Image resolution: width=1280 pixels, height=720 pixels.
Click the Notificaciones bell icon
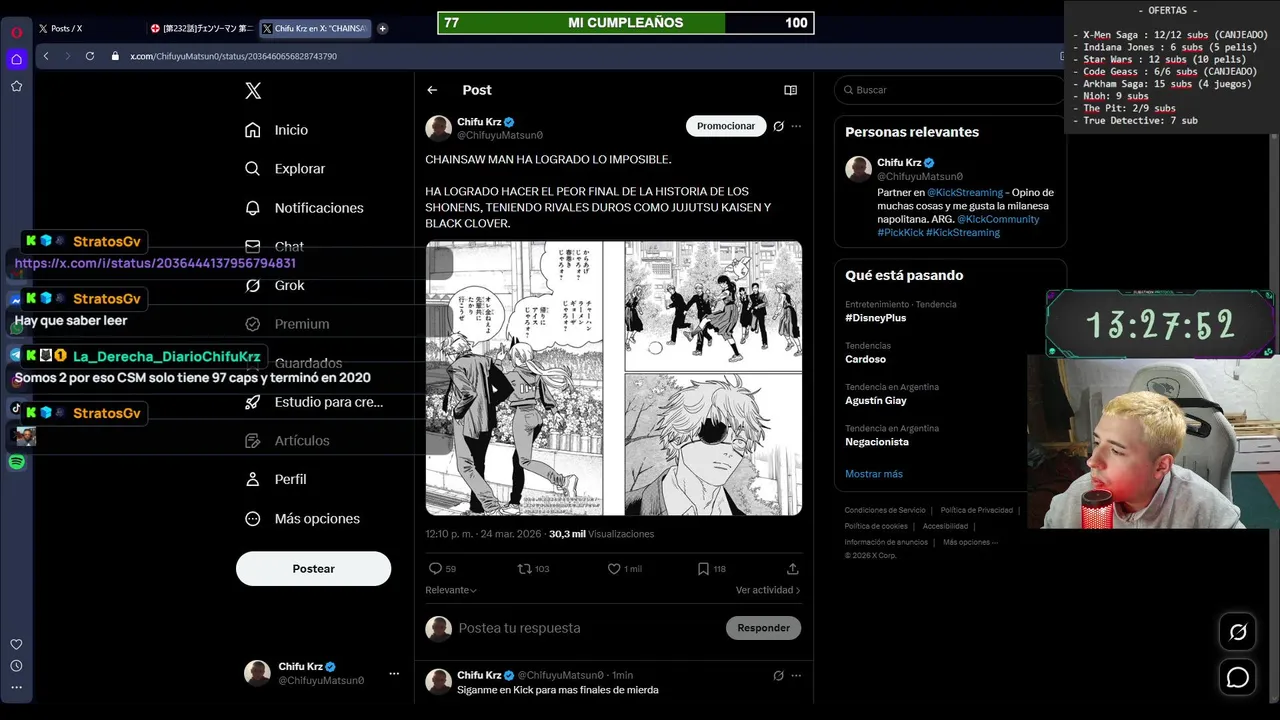pyautogui.click(x=253, y=208)
